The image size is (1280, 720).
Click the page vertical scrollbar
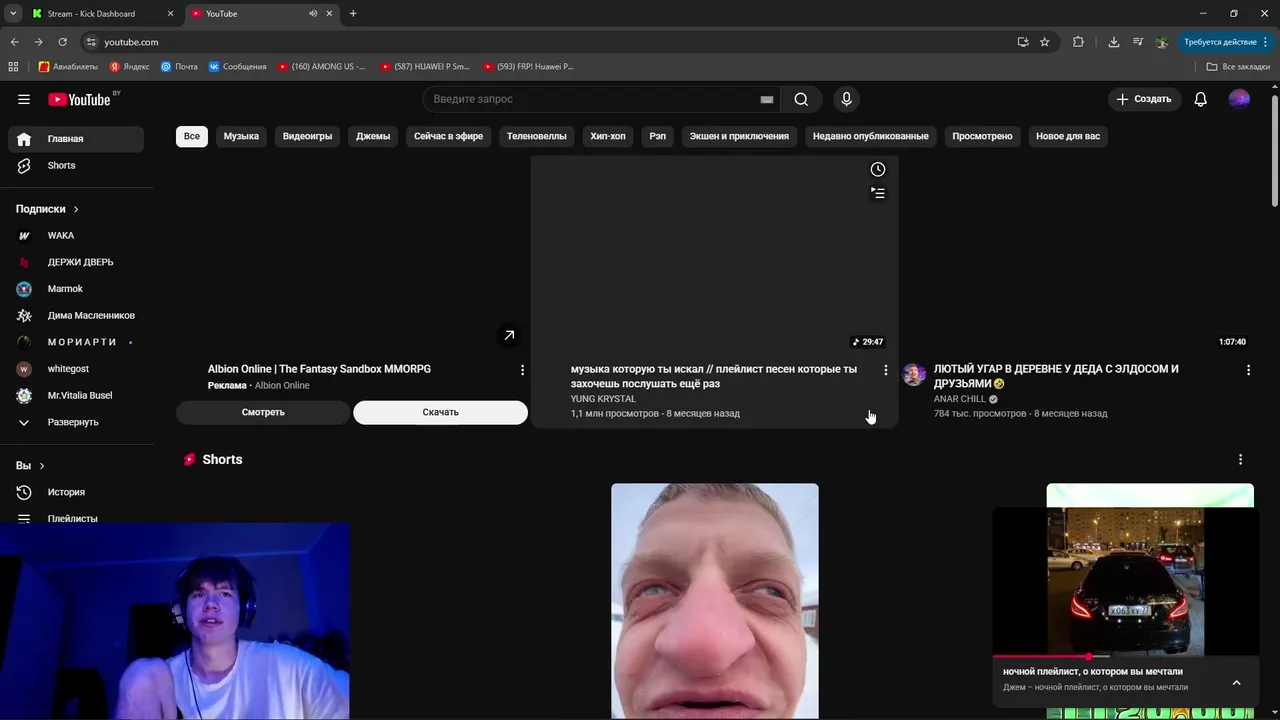point(1274,150)
